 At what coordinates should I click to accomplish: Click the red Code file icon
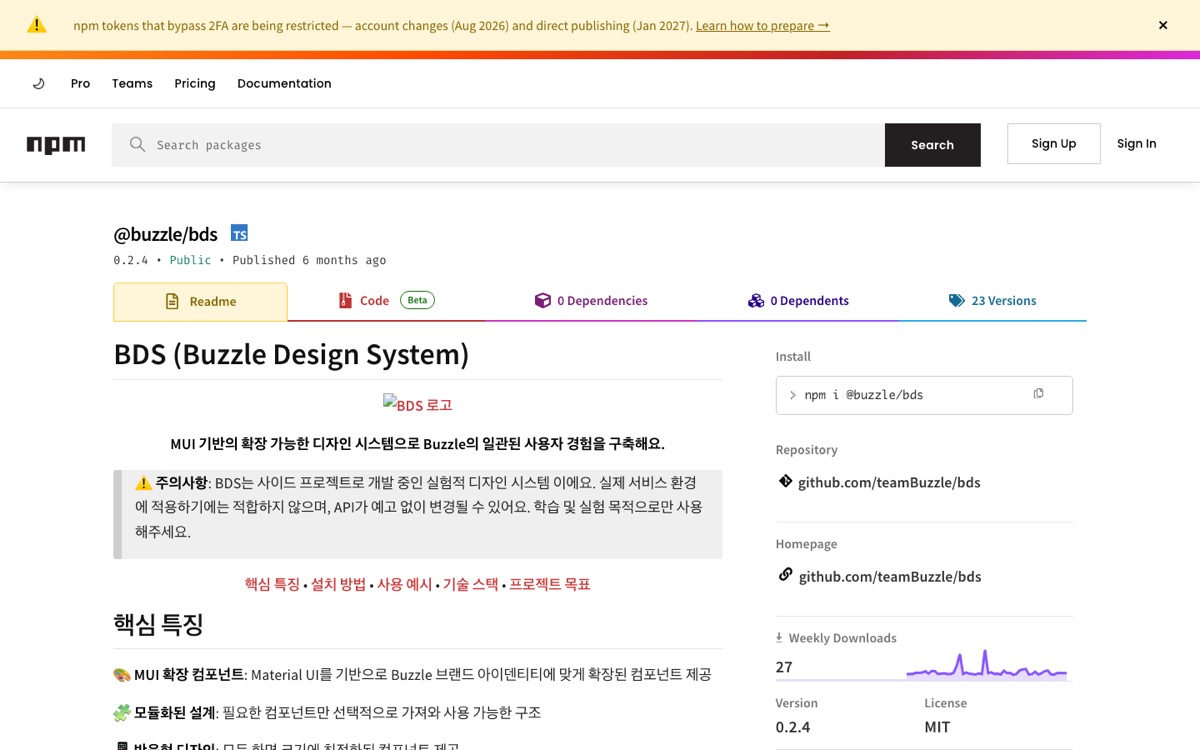[345, 300]
